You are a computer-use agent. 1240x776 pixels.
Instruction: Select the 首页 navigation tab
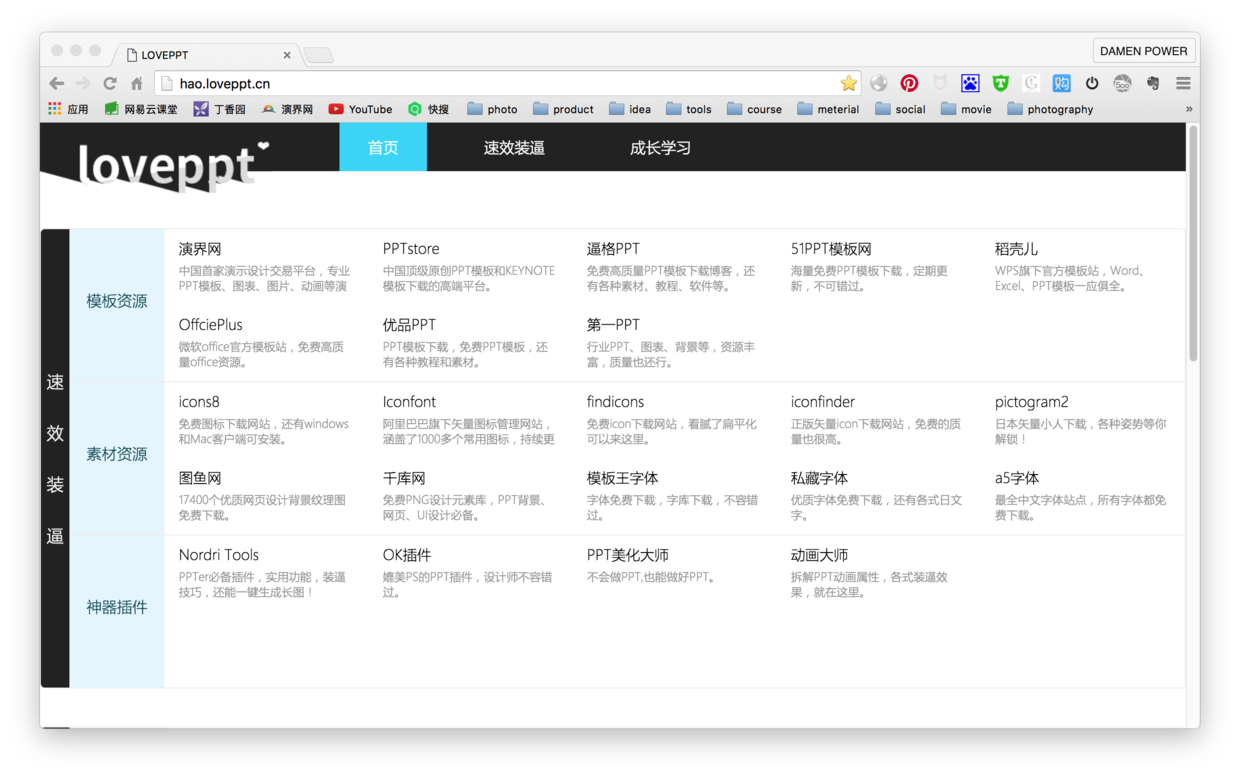383,147
